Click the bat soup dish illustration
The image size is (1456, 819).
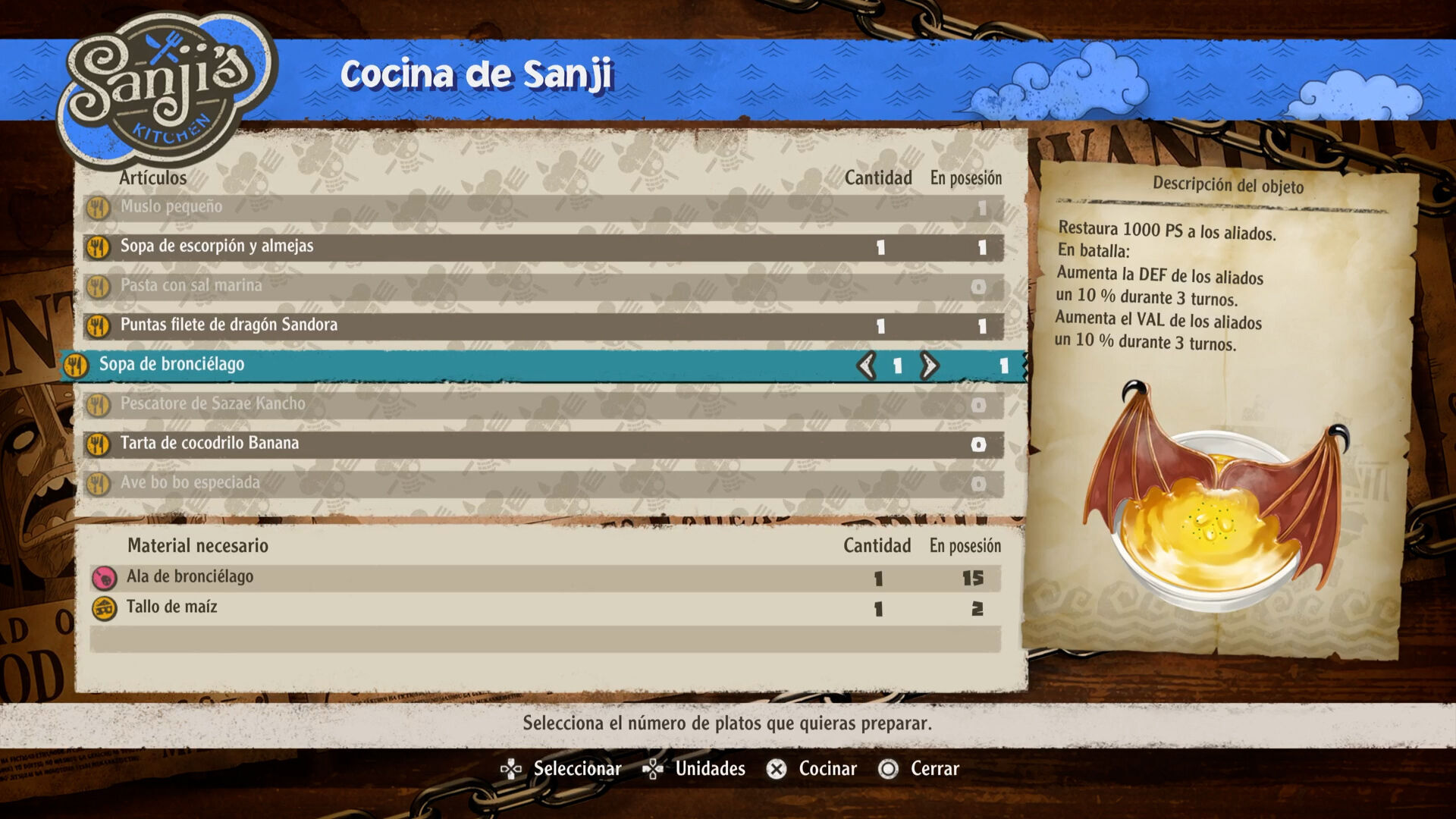pyautogui.click(x=1217, y=497)
